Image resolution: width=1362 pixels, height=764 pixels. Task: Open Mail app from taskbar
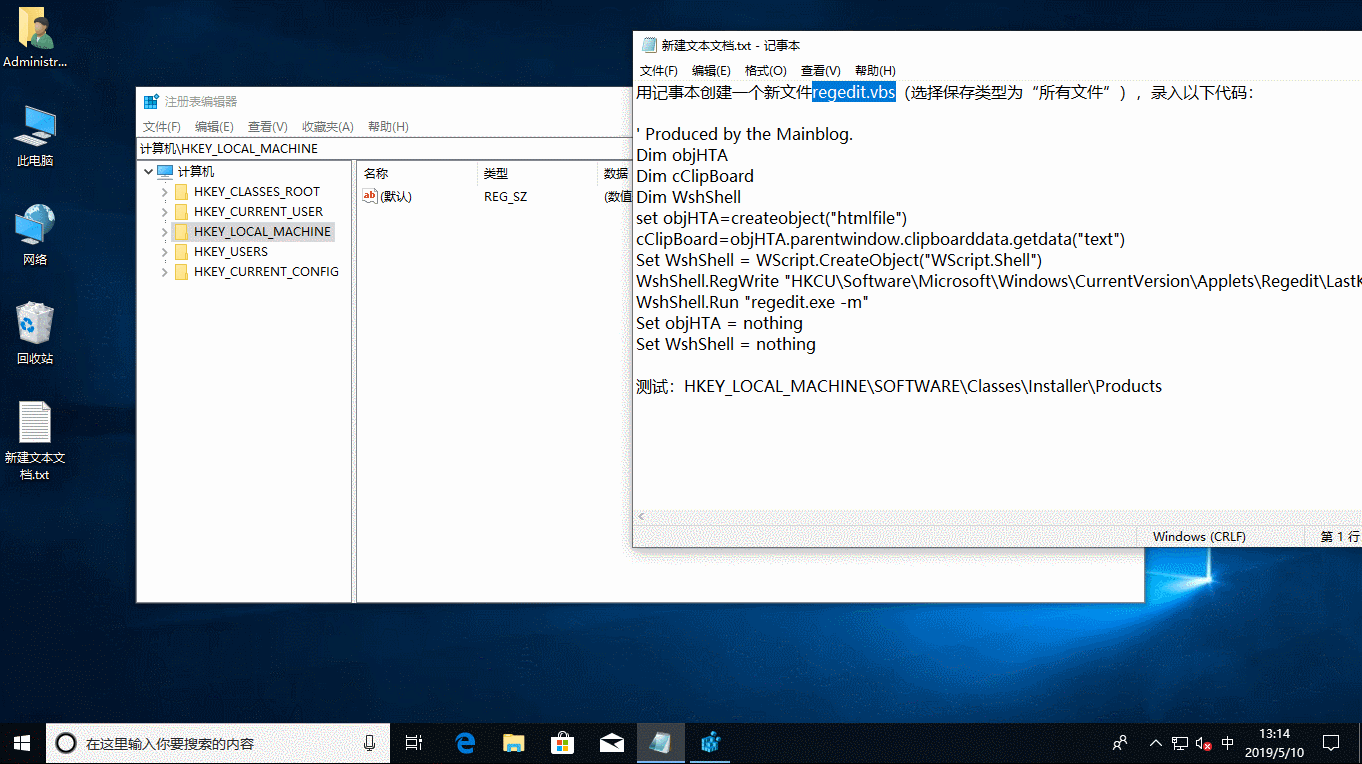611,743
